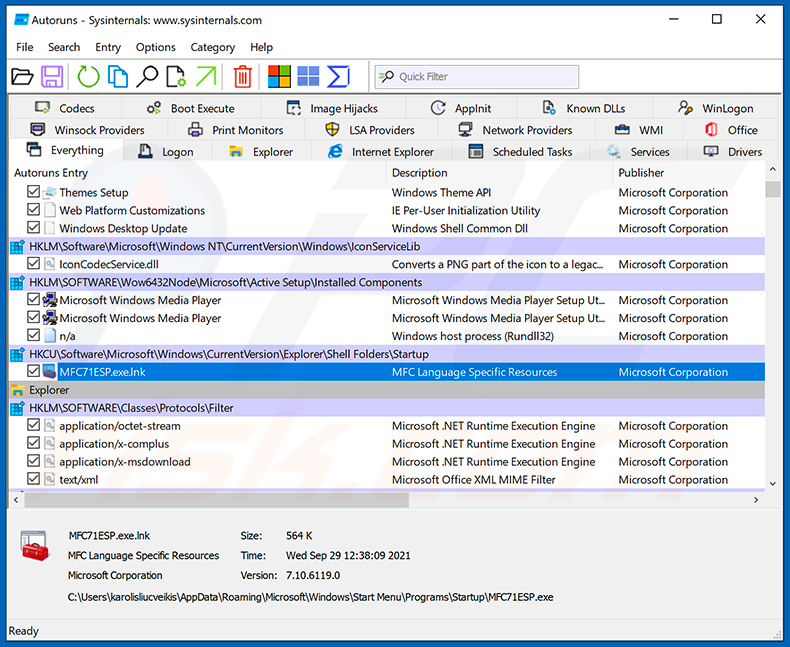Switch to the WMI tab

pos(639,130)
